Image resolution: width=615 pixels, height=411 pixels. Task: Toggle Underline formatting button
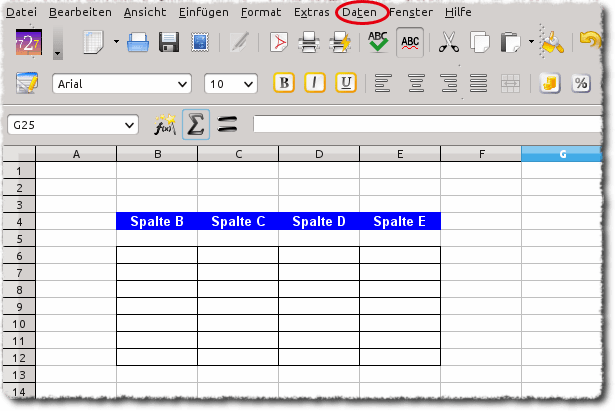[346, 83]
